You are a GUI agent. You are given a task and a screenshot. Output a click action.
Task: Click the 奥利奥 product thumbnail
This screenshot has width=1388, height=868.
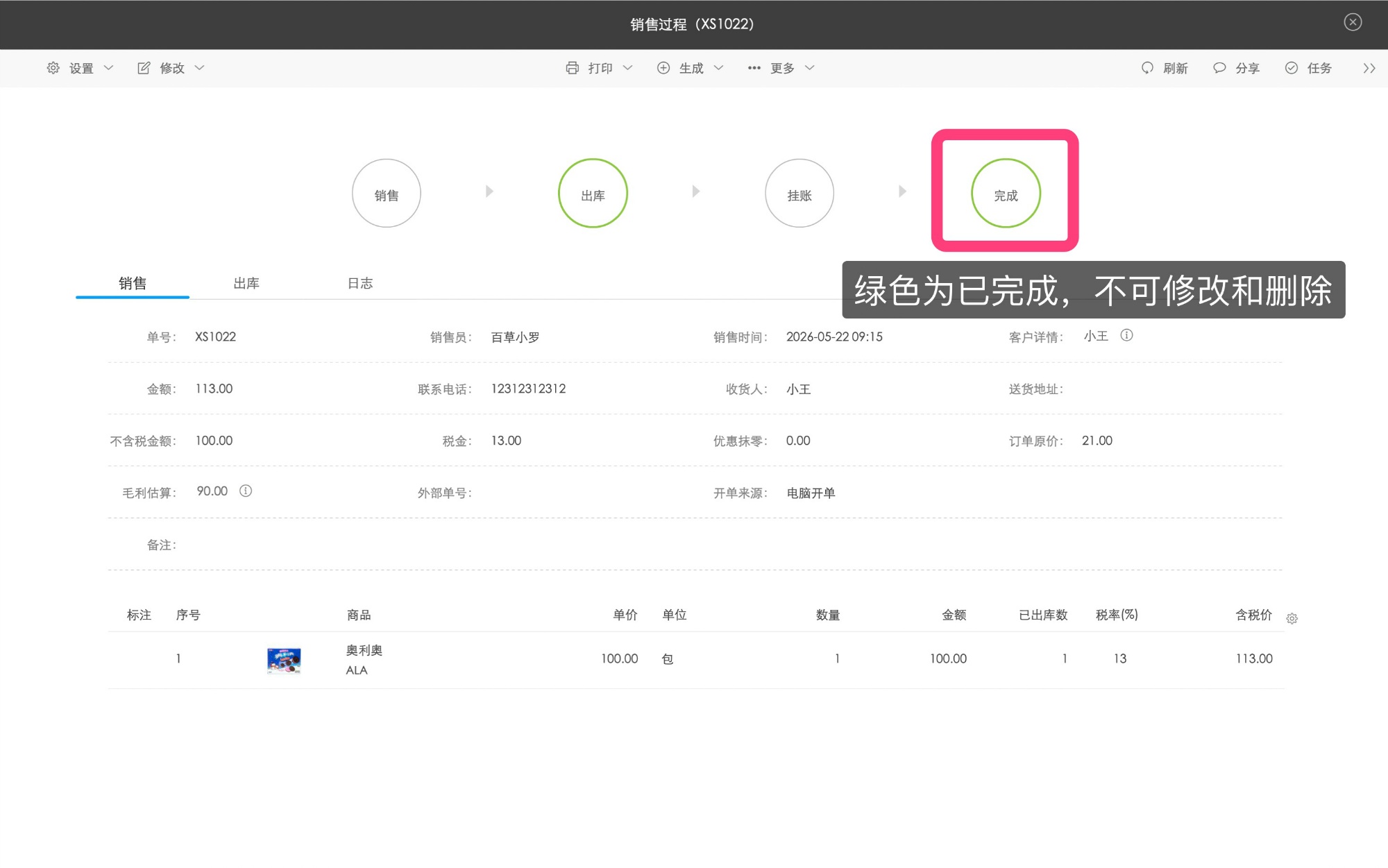(284, 661)
